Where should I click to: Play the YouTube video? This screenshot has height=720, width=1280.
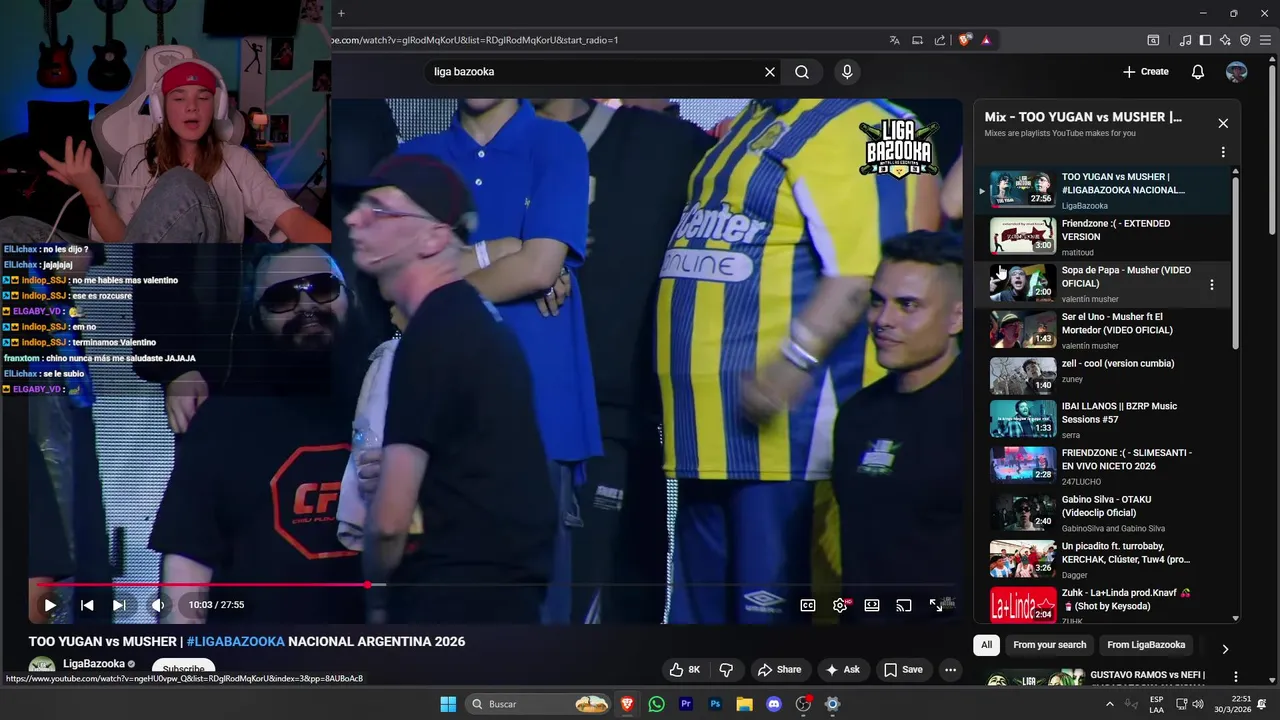[49, 605]
